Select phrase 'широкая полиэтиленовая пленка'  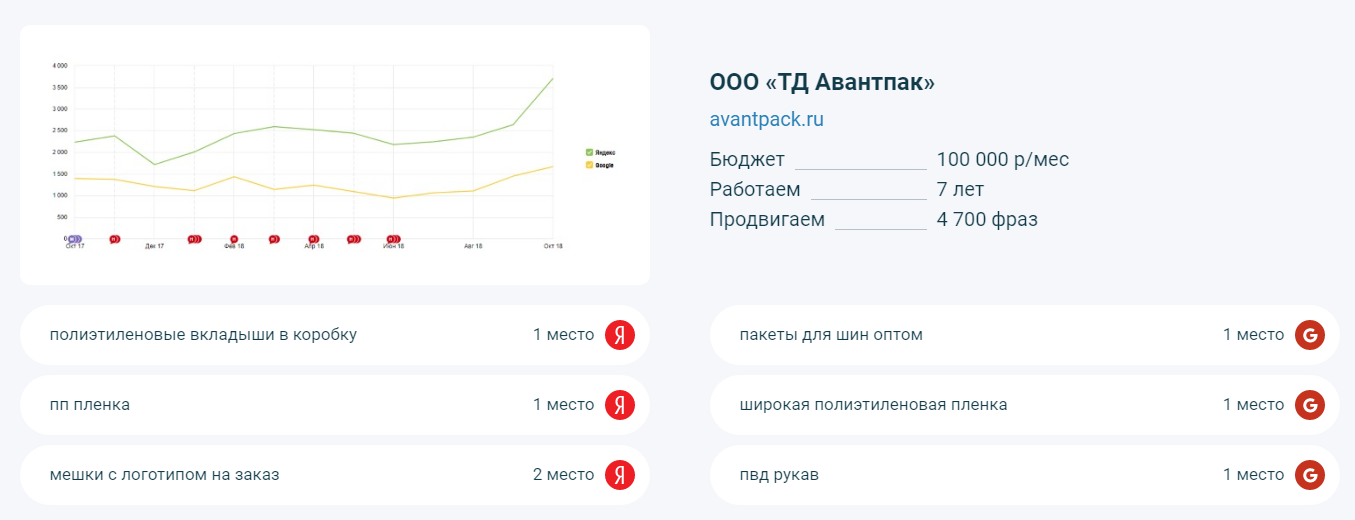[x=874, y=405]
